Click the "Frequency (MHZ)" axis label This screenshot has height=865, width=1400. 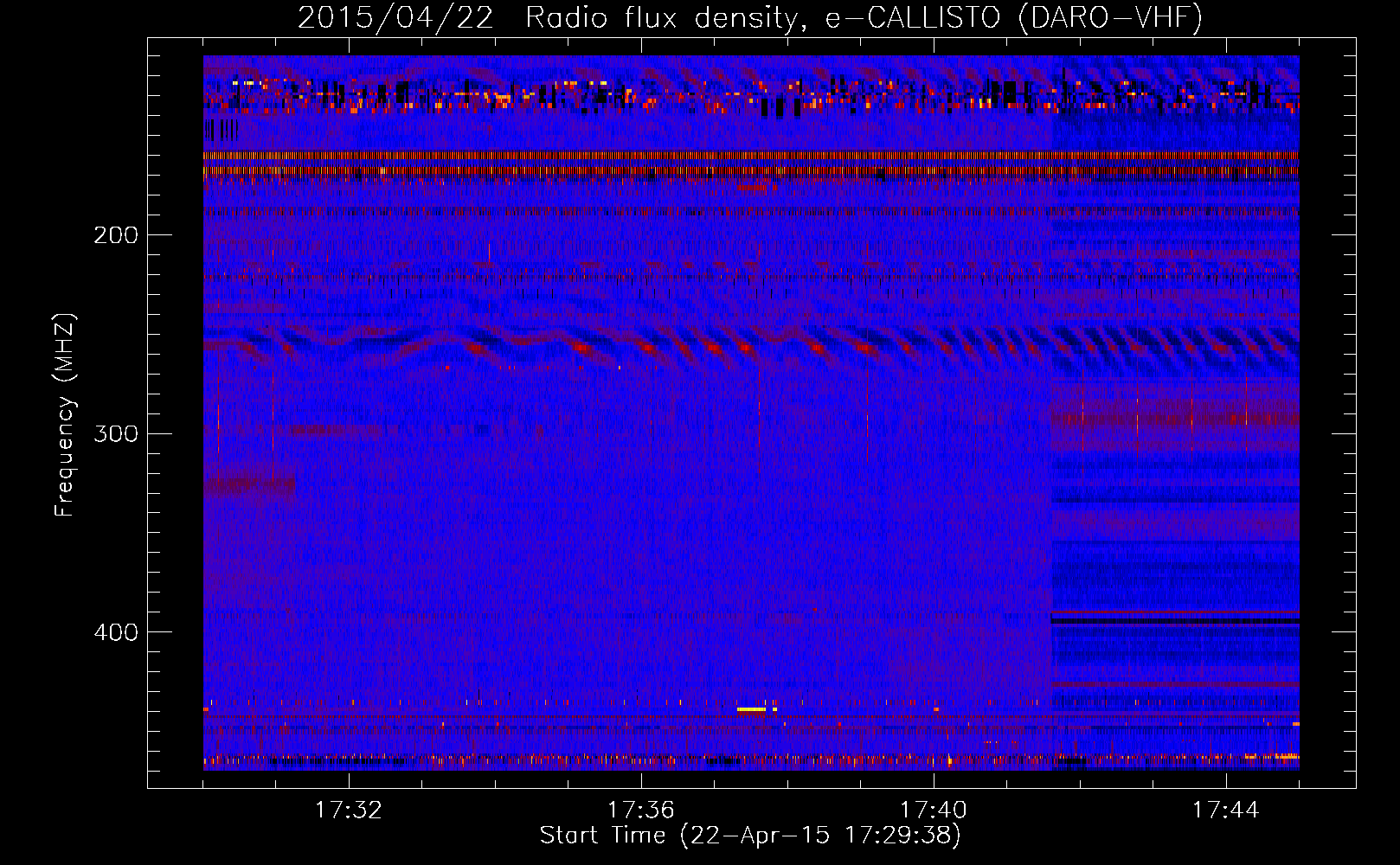pyautogui.click(x=65, y=415)
